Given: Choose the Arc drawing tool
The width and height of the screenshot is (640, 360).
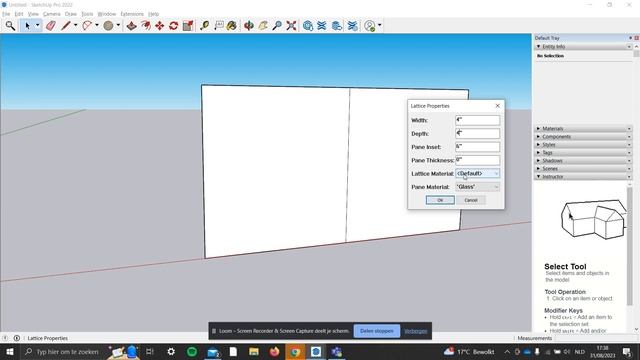Looking at the screenshot, I should pos(87,26).
